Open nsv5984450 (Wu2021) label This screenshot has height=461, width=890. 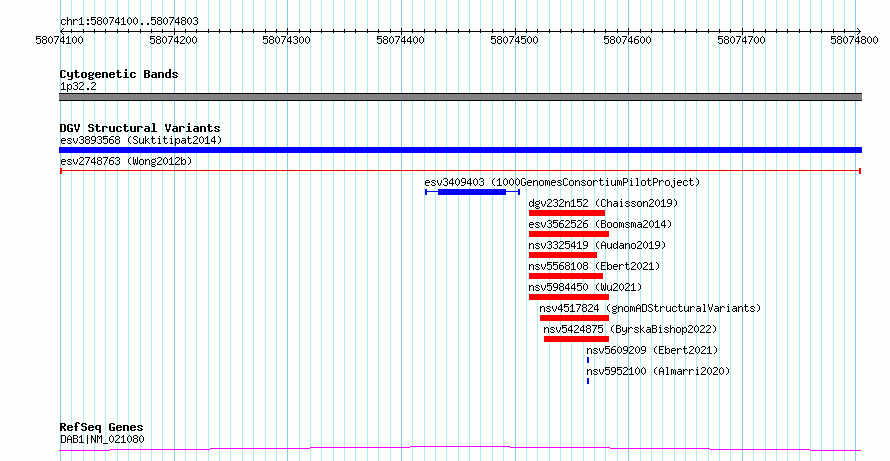click(585, 287)
